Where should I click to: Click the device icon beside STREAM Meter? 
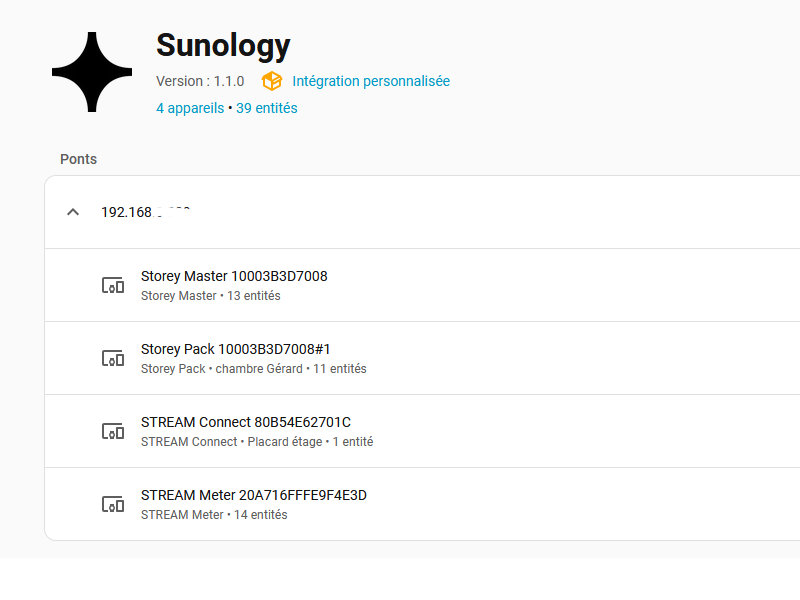113,504
